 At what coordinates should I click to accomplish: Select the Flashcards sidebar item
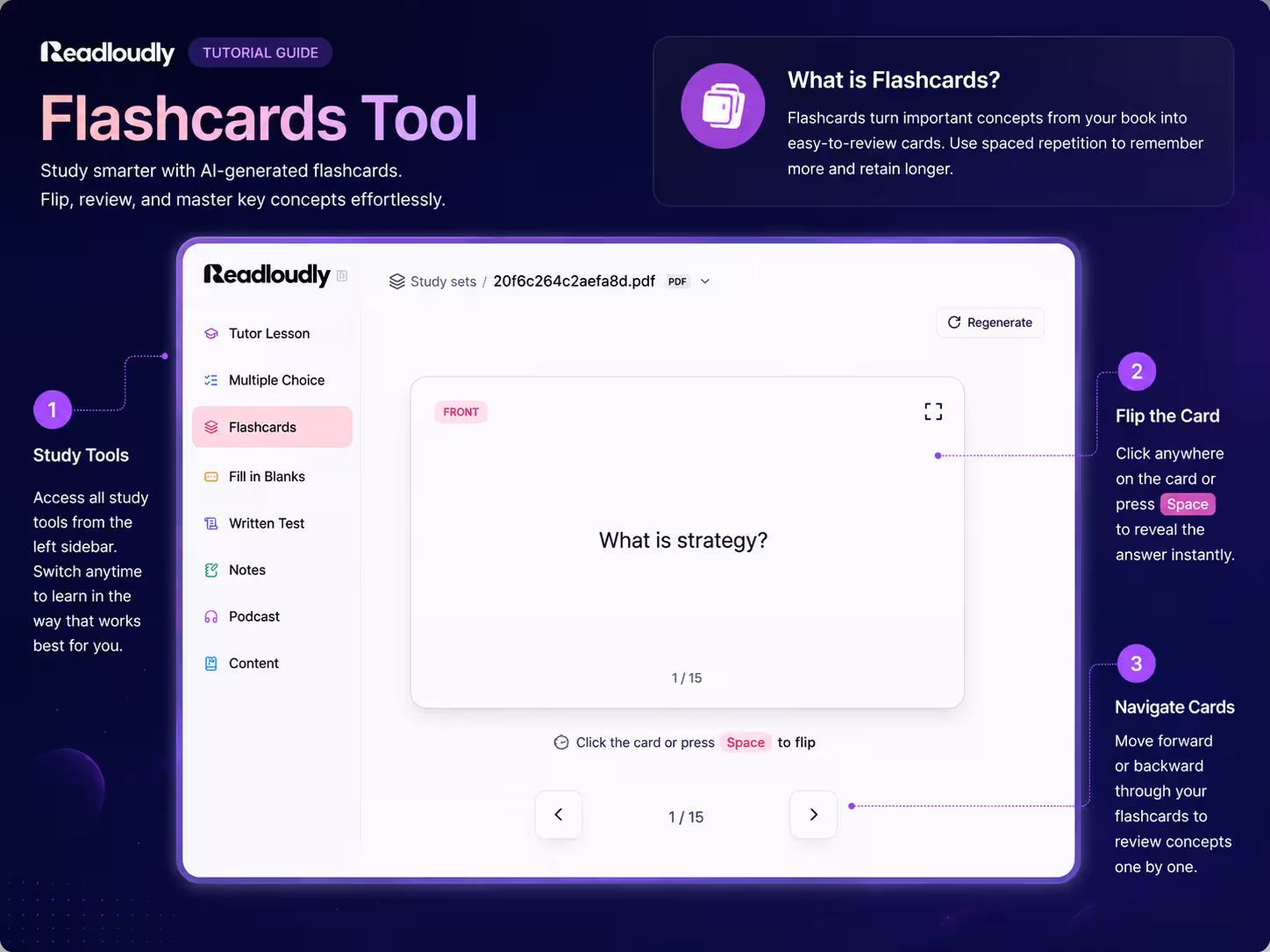(272, 427)
